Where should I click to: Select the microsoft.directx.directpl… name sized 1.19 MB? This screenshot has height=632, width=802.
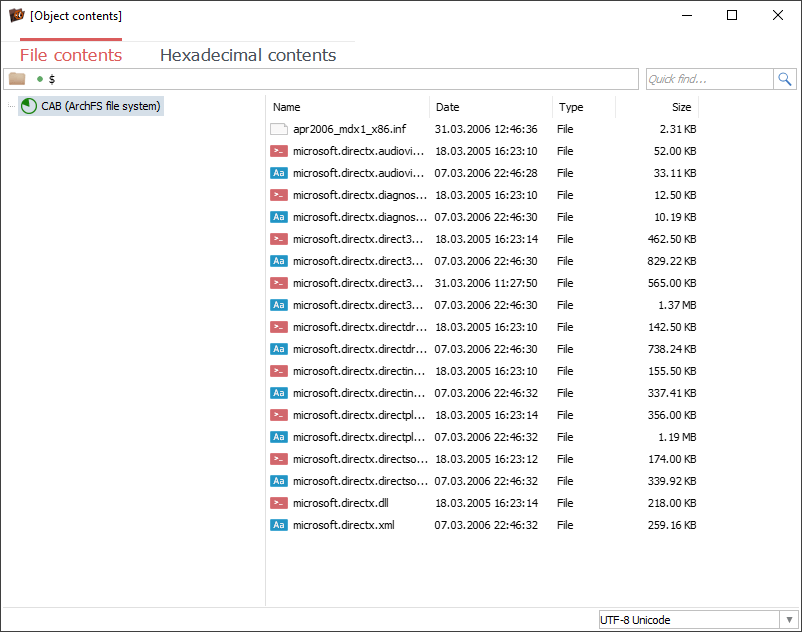pos(359,437)
